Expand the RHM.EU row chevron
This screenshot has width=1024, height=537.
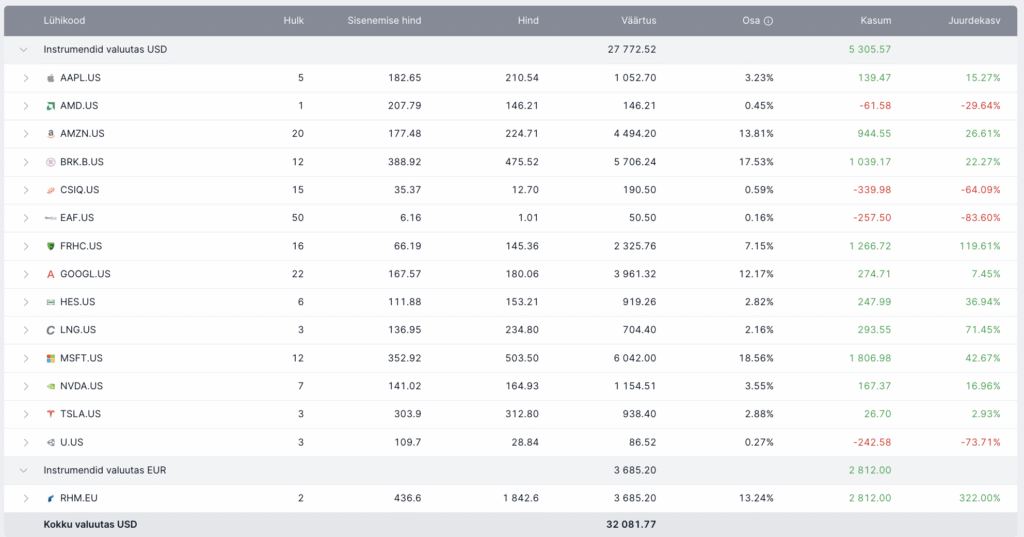coord(25,498)
